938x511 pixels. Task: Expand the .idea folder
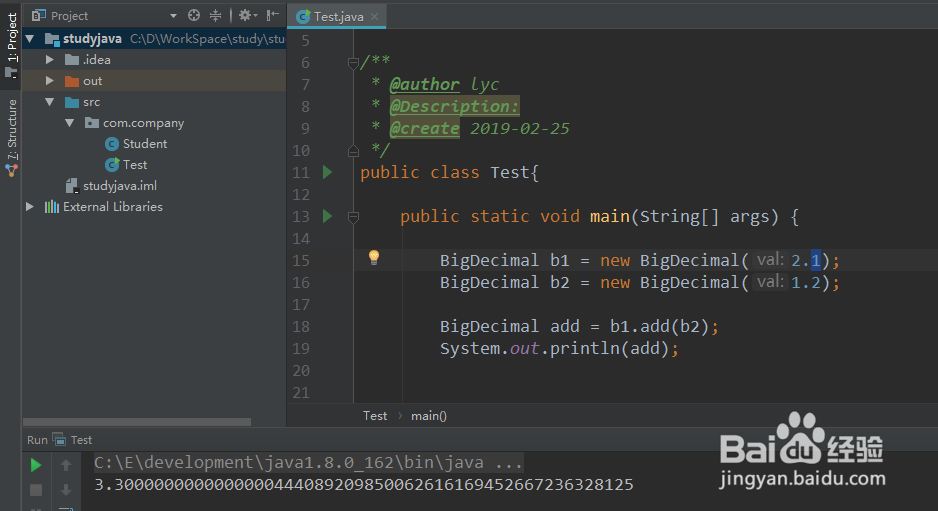click(x=50, y=60)
